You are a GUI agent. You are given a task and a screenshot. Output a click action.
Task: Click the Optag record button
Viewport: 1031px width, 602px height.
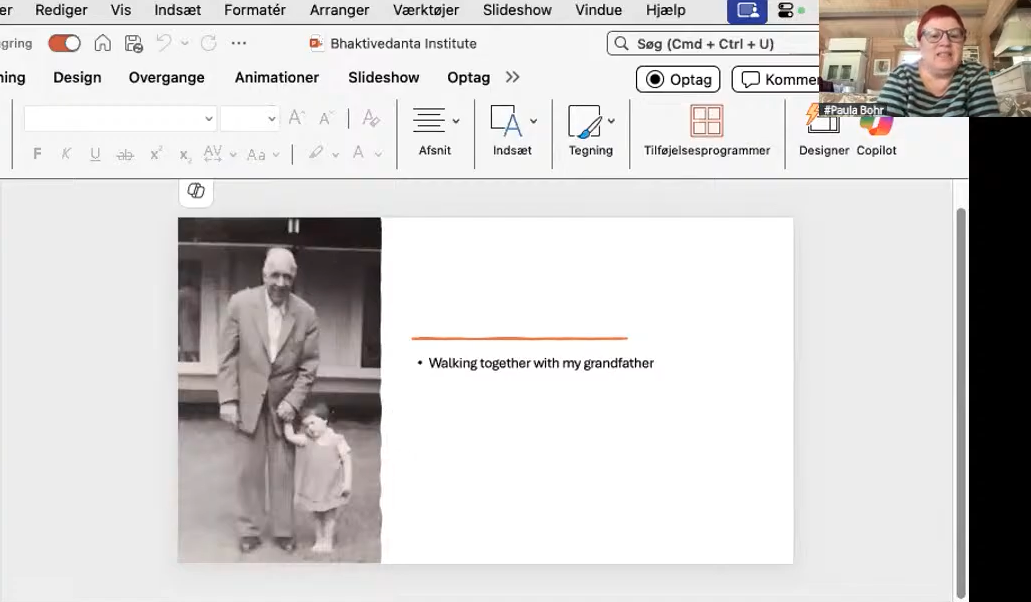coord(678,79)
